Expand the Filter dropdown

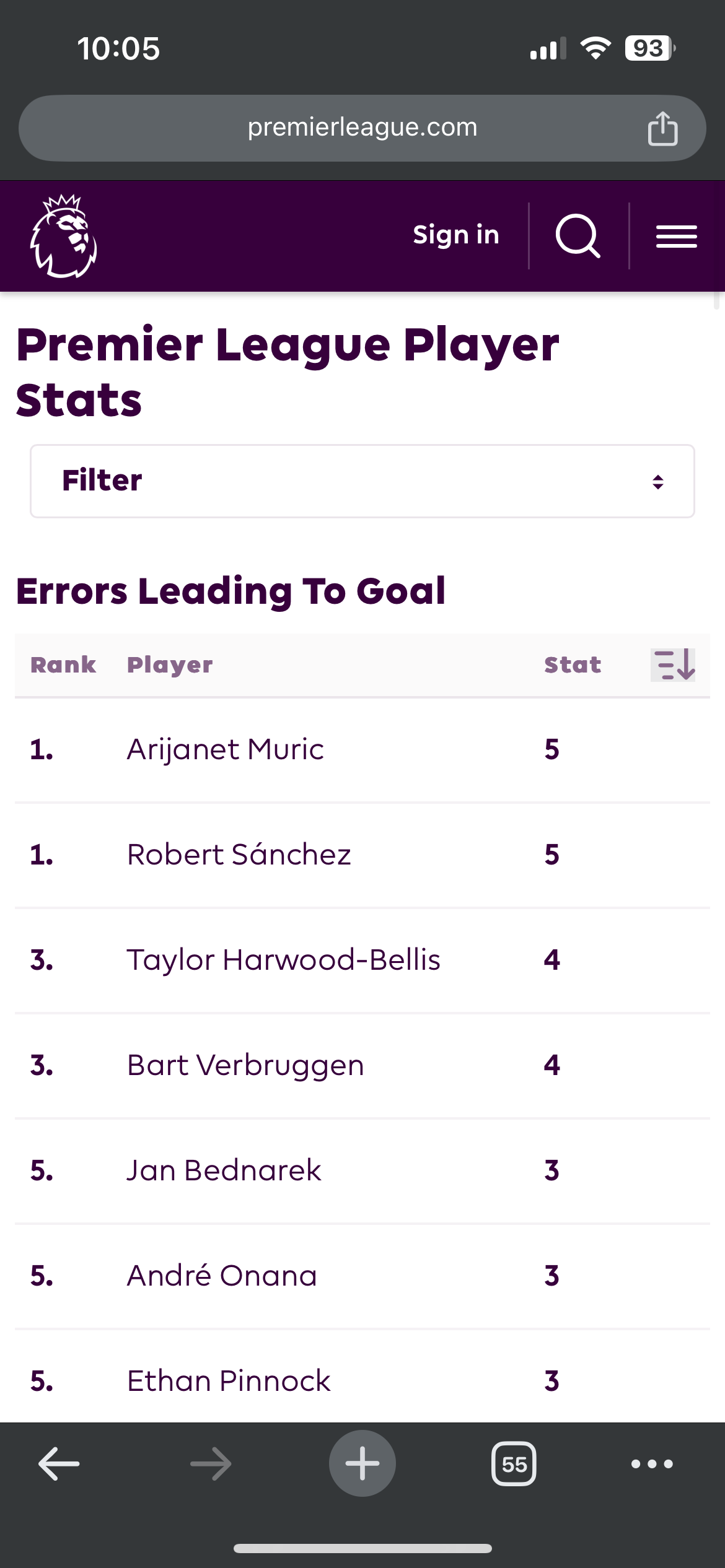(362, 481)
